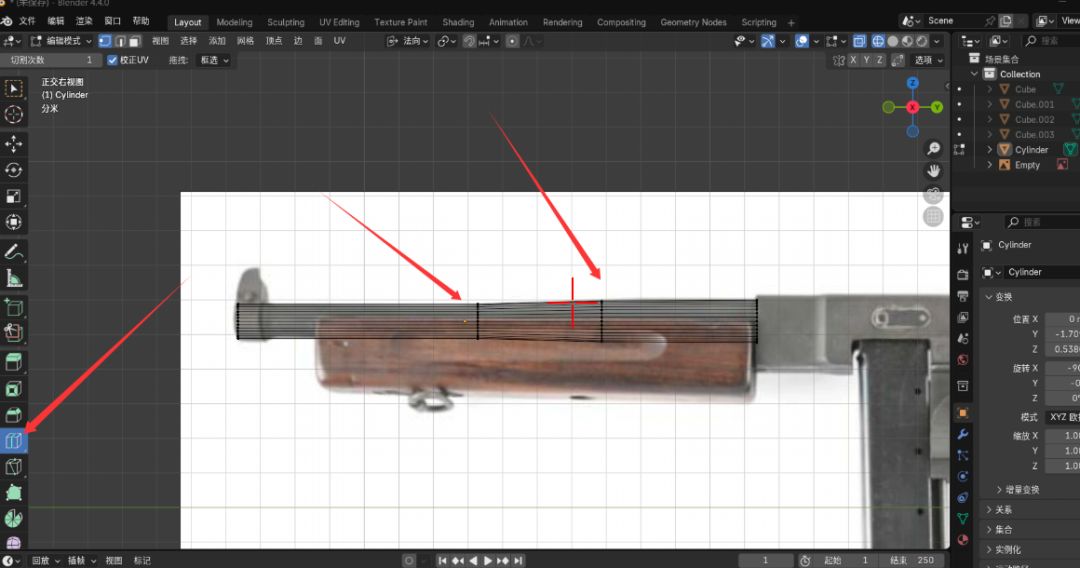This screenshot has height=568, width=1080.
Task: Expand the Cylinder item in outliner
Action: pyautogui.click(x=990, y=150)
